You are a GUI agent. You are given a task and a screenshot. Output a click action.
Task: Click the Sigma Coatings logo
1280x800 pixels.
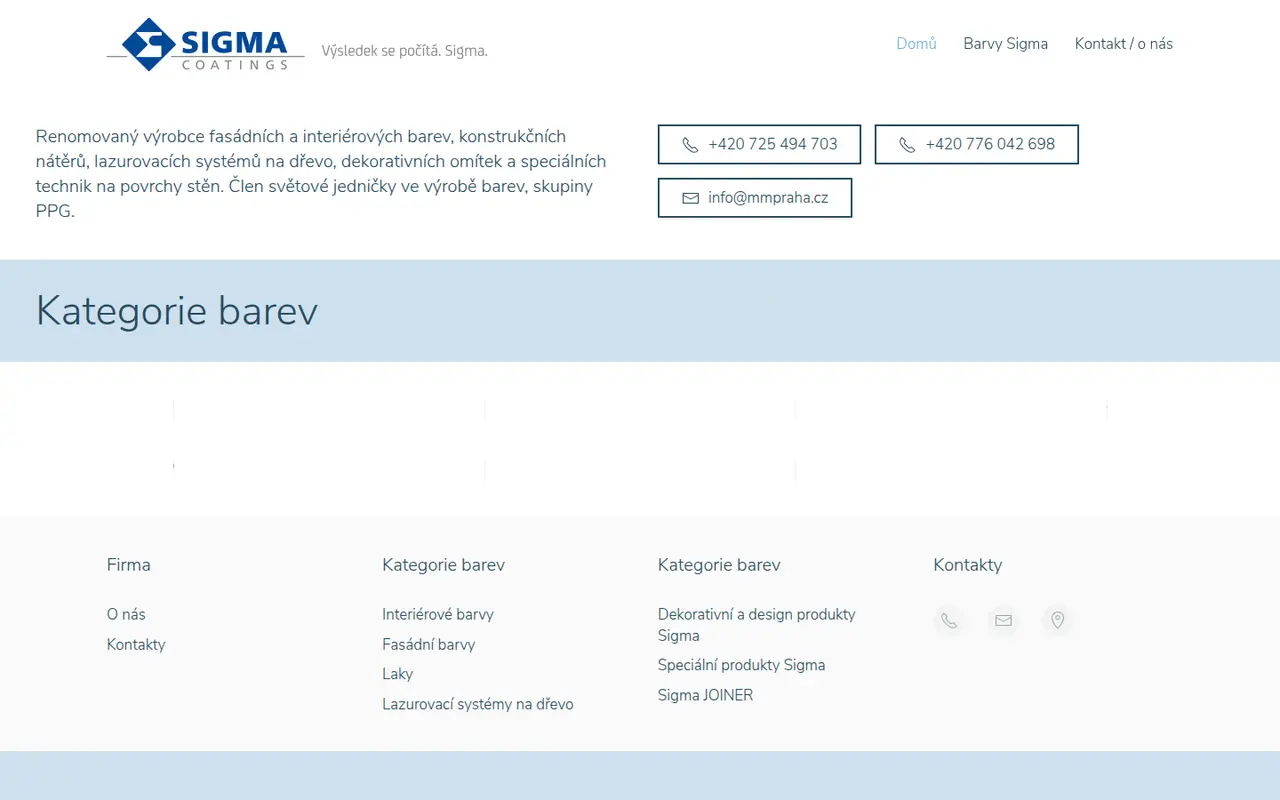pos(206,45)
